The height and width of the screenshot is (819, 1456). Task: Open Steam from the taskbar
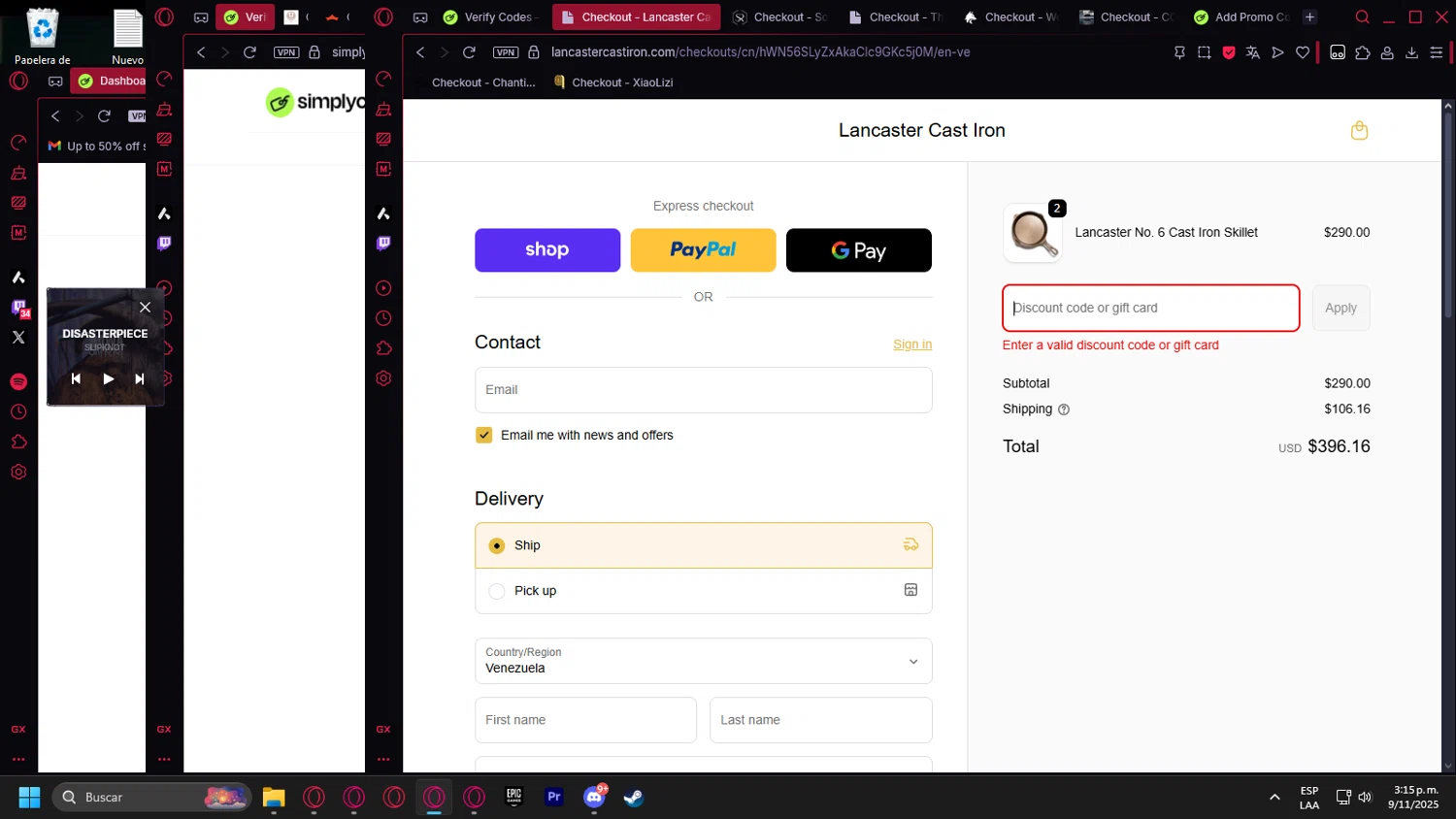click(634, 798)
